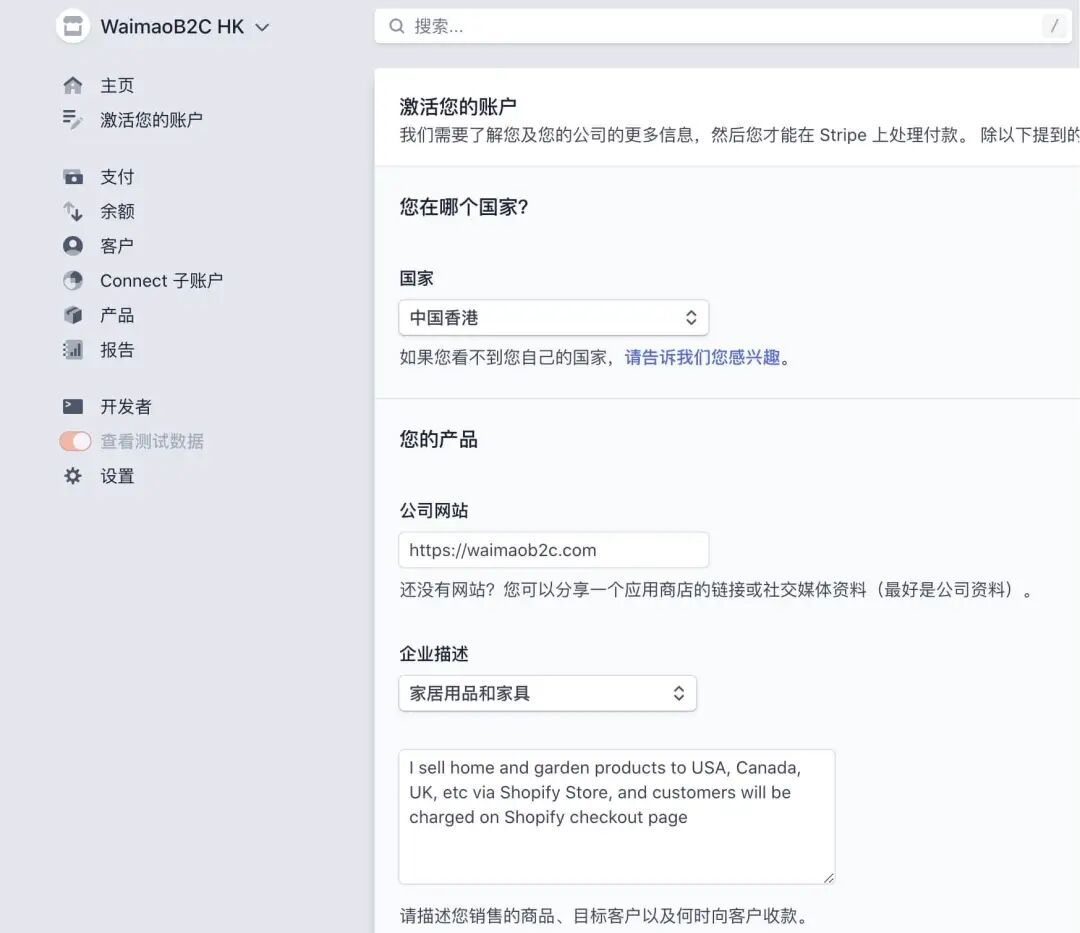The image size is (1080, 933).
Task: Click the Connect globe icon
Action: click(72, 280)
